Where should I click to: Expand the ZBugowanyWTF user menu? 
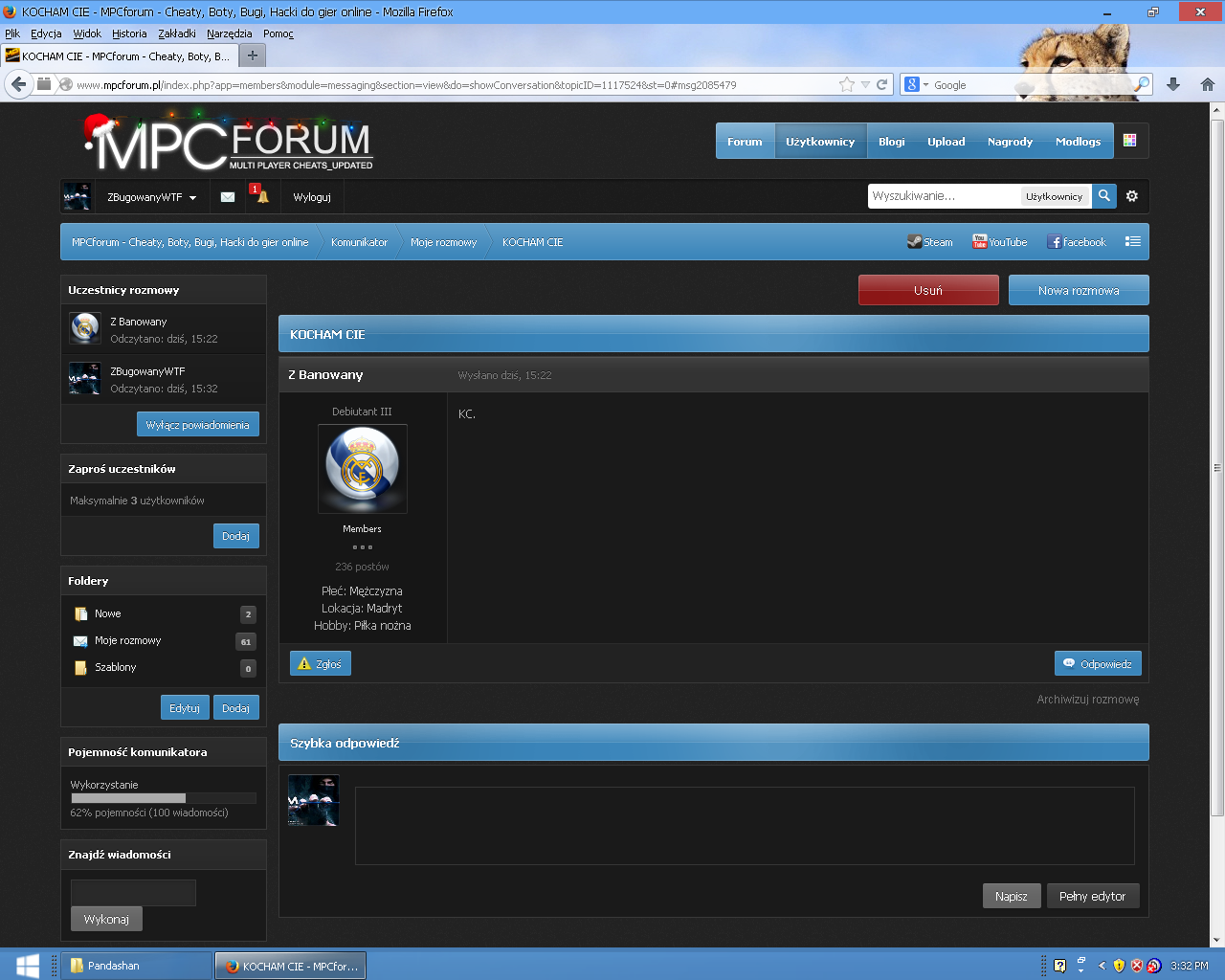pos(151,197)
